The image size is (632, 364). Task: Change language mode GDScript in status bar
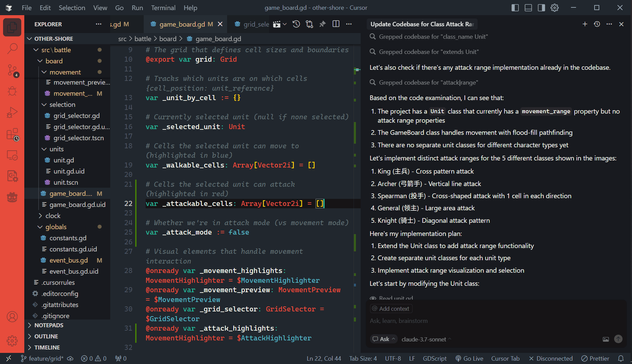click(434, 358)
